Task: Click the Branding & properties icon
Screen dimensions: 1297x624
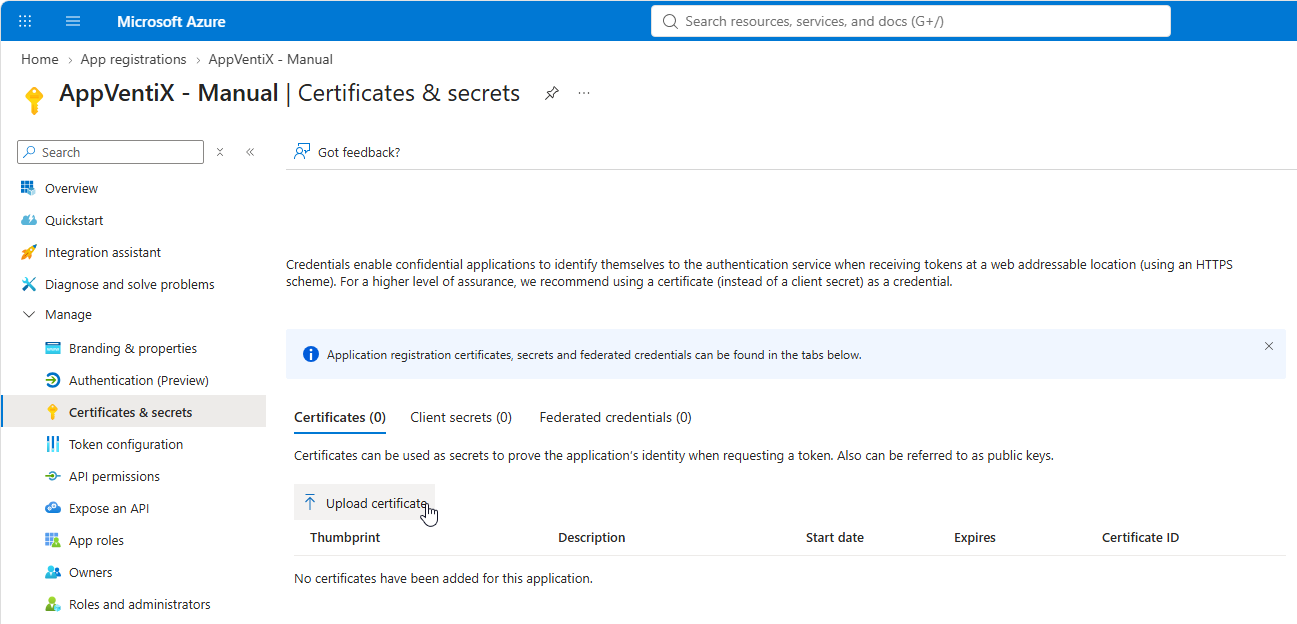Action: (53, 348)
